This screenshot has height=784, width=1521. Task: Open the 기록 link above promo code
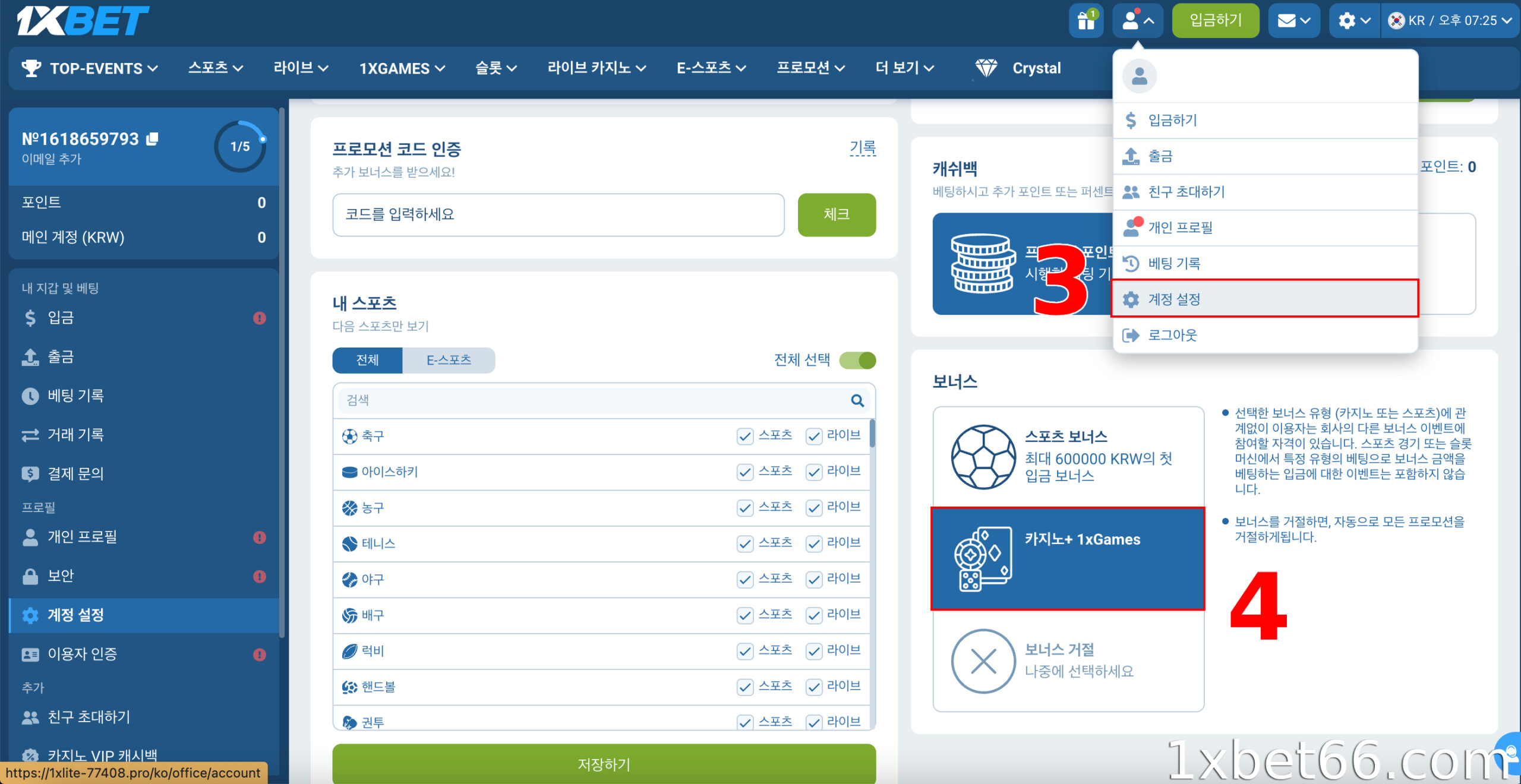point(863,148)
